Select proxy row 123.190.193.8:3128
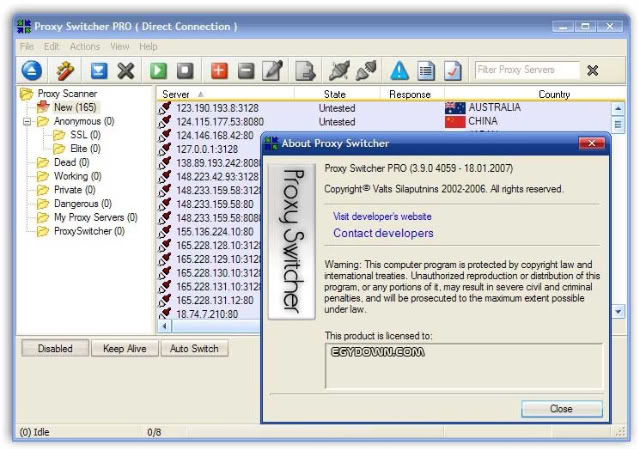The image size is (638, 449). (217, 108)
